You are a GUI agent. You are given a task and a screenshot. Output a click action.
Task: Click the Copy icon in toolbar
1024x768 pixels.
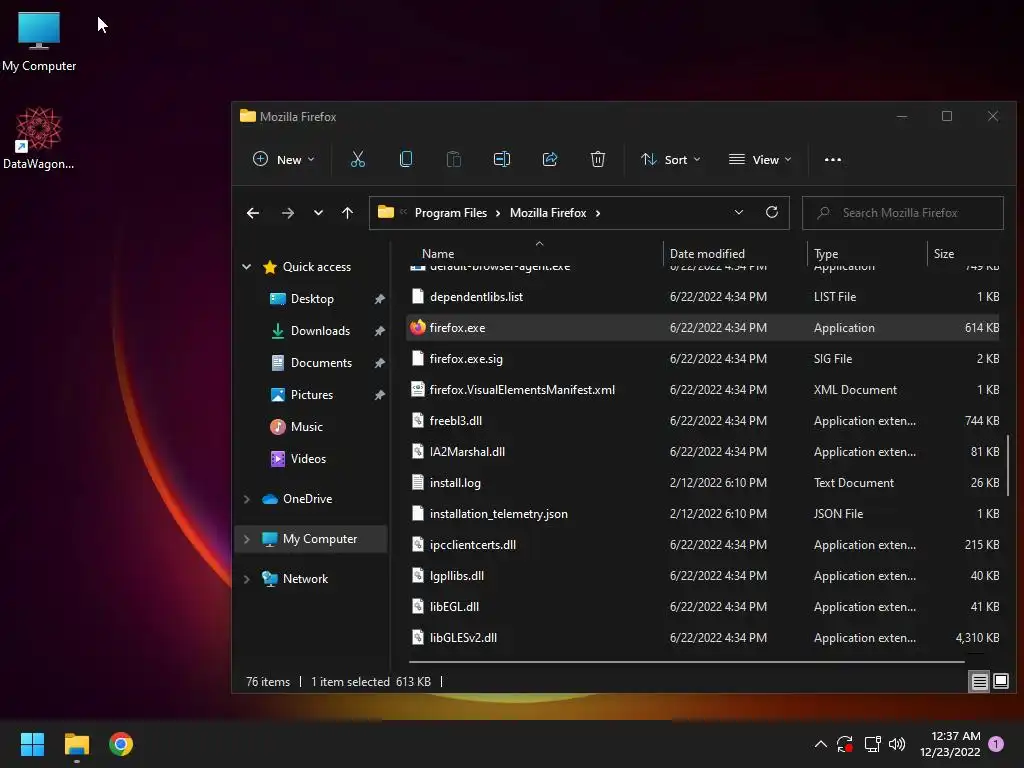406,159
